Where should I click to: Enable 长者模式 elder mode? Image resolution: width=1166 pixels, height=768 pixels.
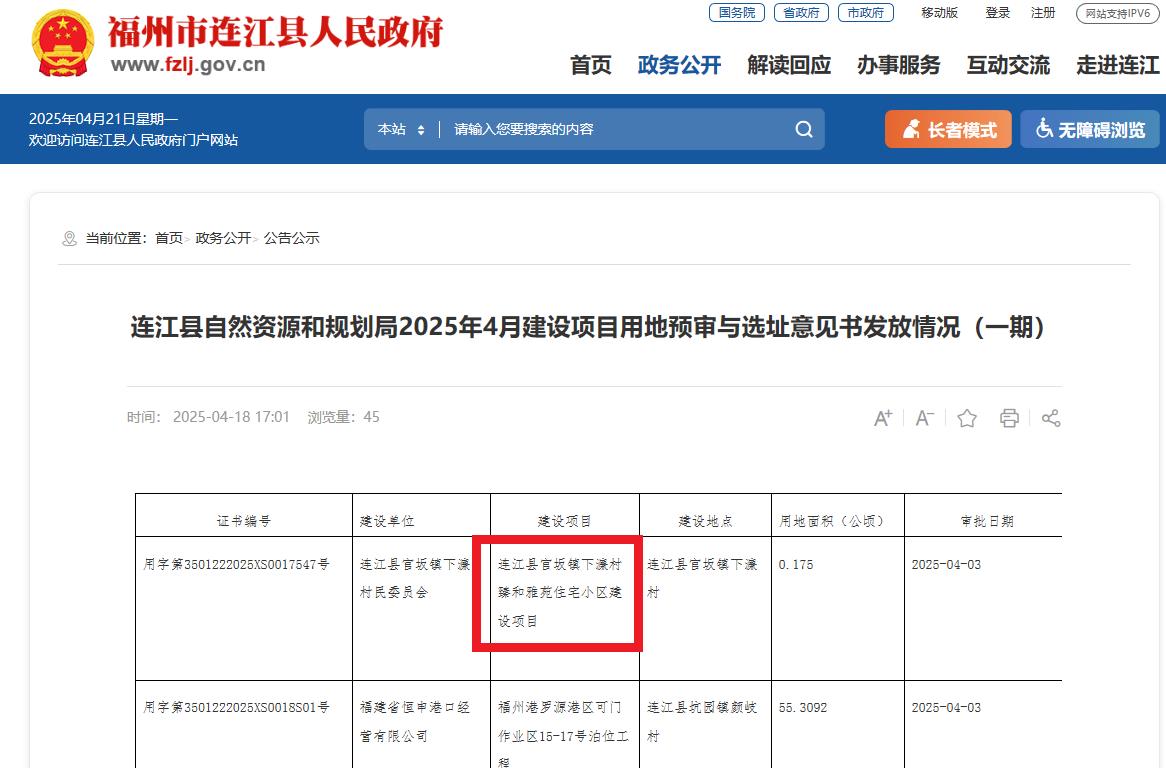[948, 129]
